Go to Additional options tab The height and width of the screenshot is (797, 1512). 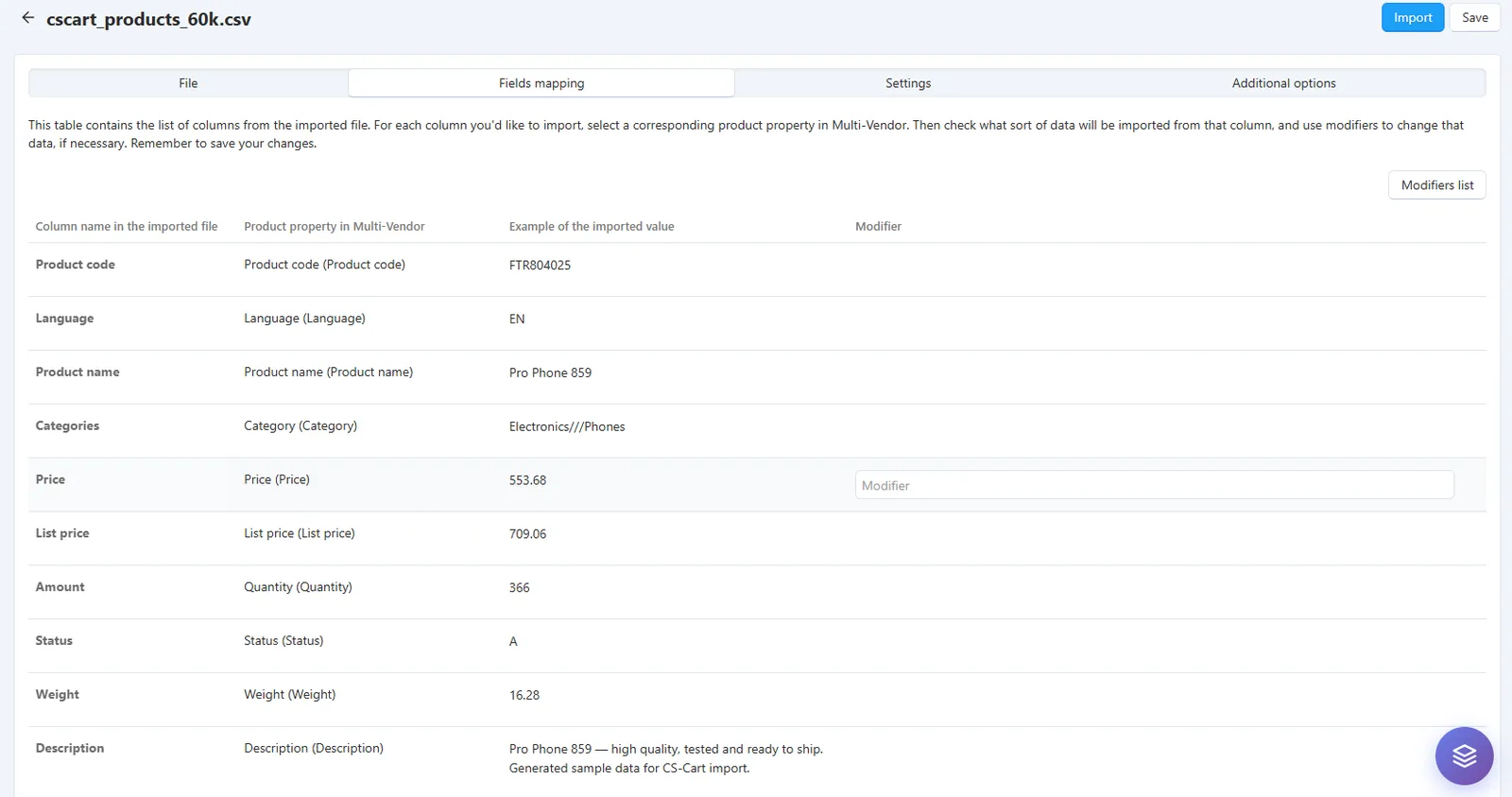[1283, 83]
